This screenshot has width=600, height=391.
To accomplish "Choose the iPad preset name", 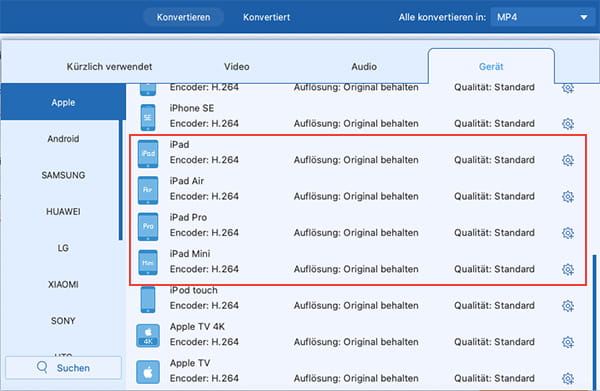I will coord(179,145).
